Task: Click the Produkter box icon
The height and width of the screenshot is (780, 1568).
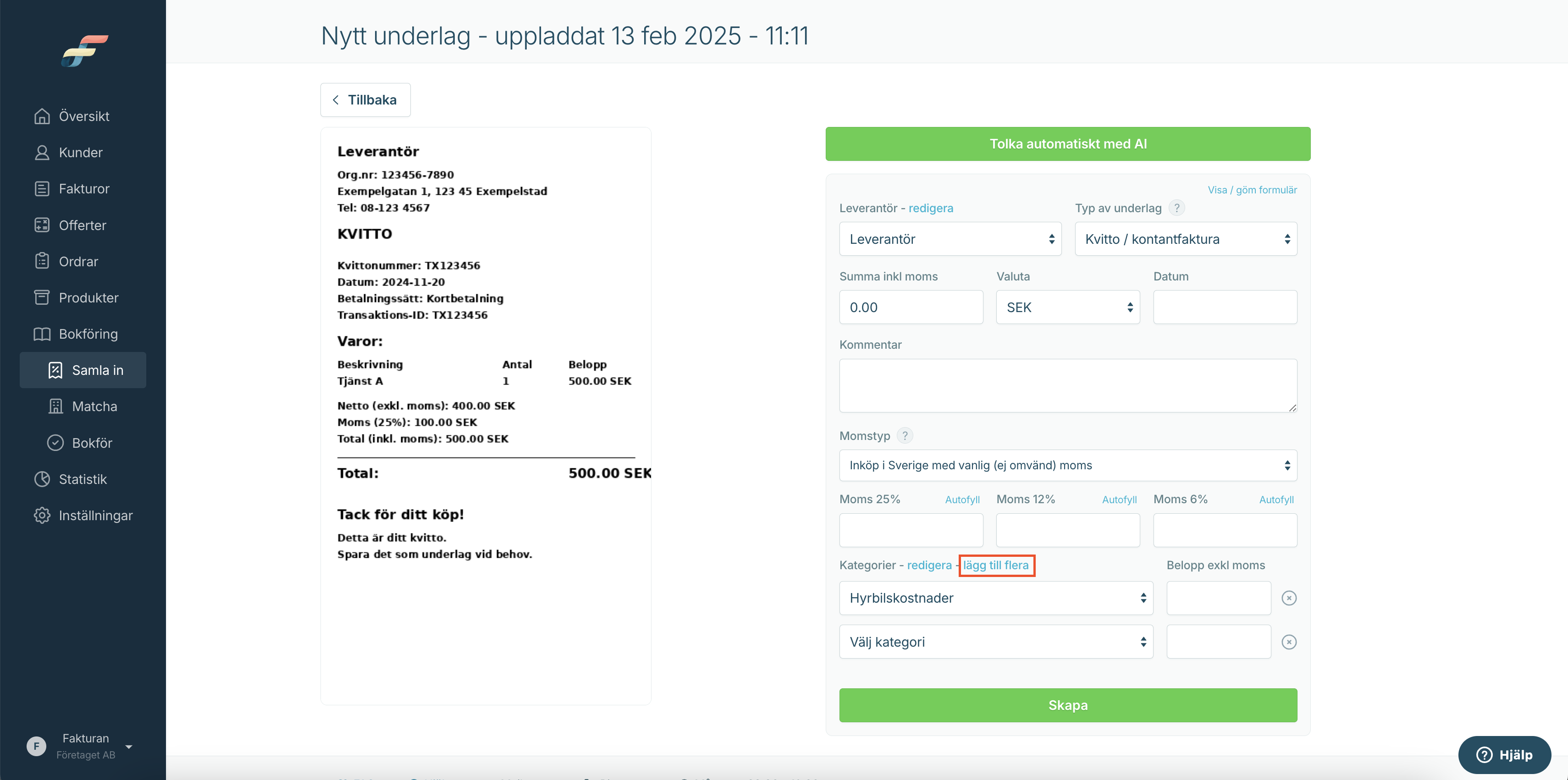Action: coord(42,297)
